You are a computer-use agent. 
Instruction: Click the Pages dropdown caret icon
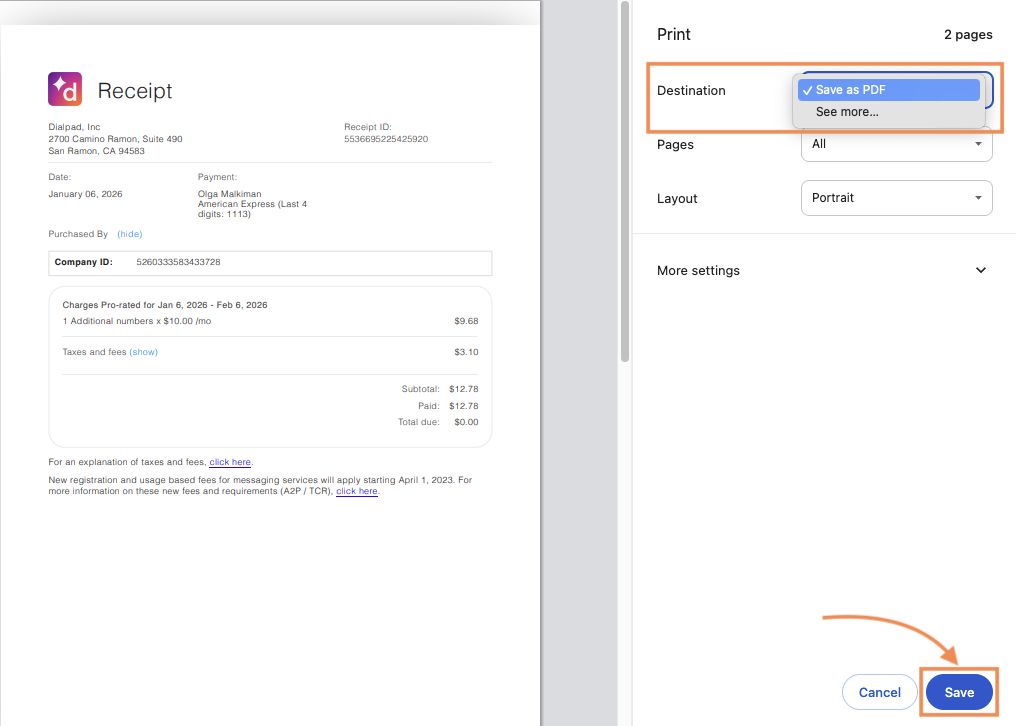[978, 144]
